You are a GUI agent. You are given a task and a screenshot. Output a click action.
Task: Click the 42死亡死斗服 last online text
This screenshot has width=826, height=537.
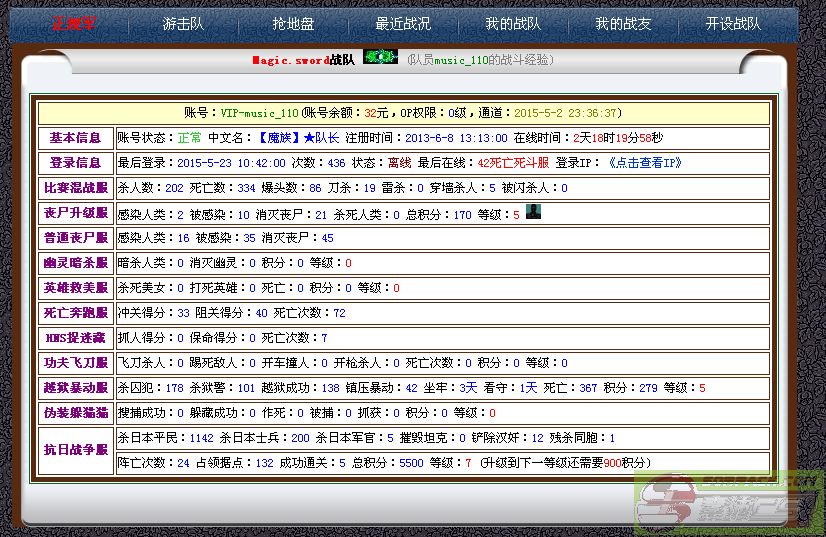pos(513,163)
